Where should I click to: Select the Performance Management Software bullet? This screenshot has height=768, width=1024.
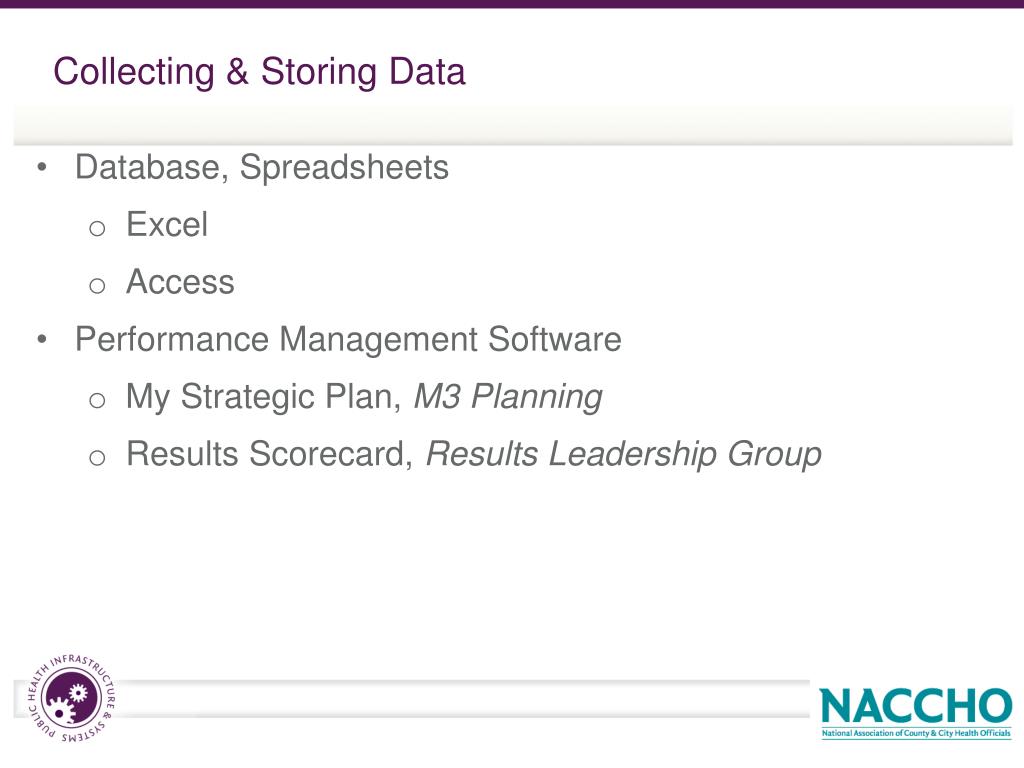pyautogui.click(x=348, y=340)
